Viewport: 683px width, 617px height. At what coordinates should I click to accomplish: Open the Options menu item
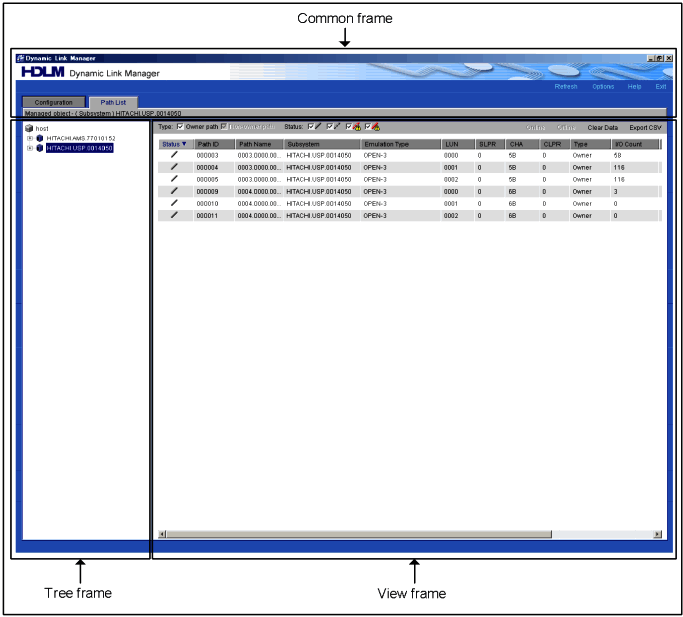pyautogui.click(x=603, y=86)
